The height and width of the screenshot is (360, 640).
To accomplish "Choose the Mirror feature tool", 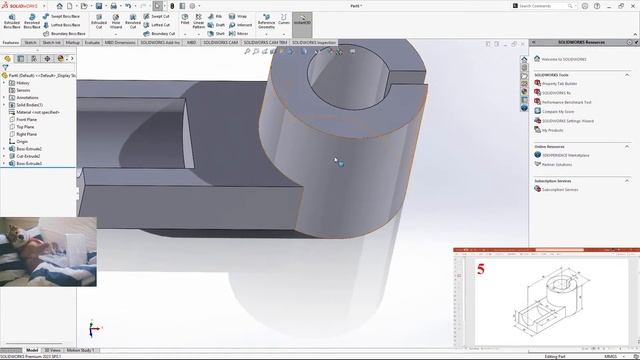I will (239, 34).
